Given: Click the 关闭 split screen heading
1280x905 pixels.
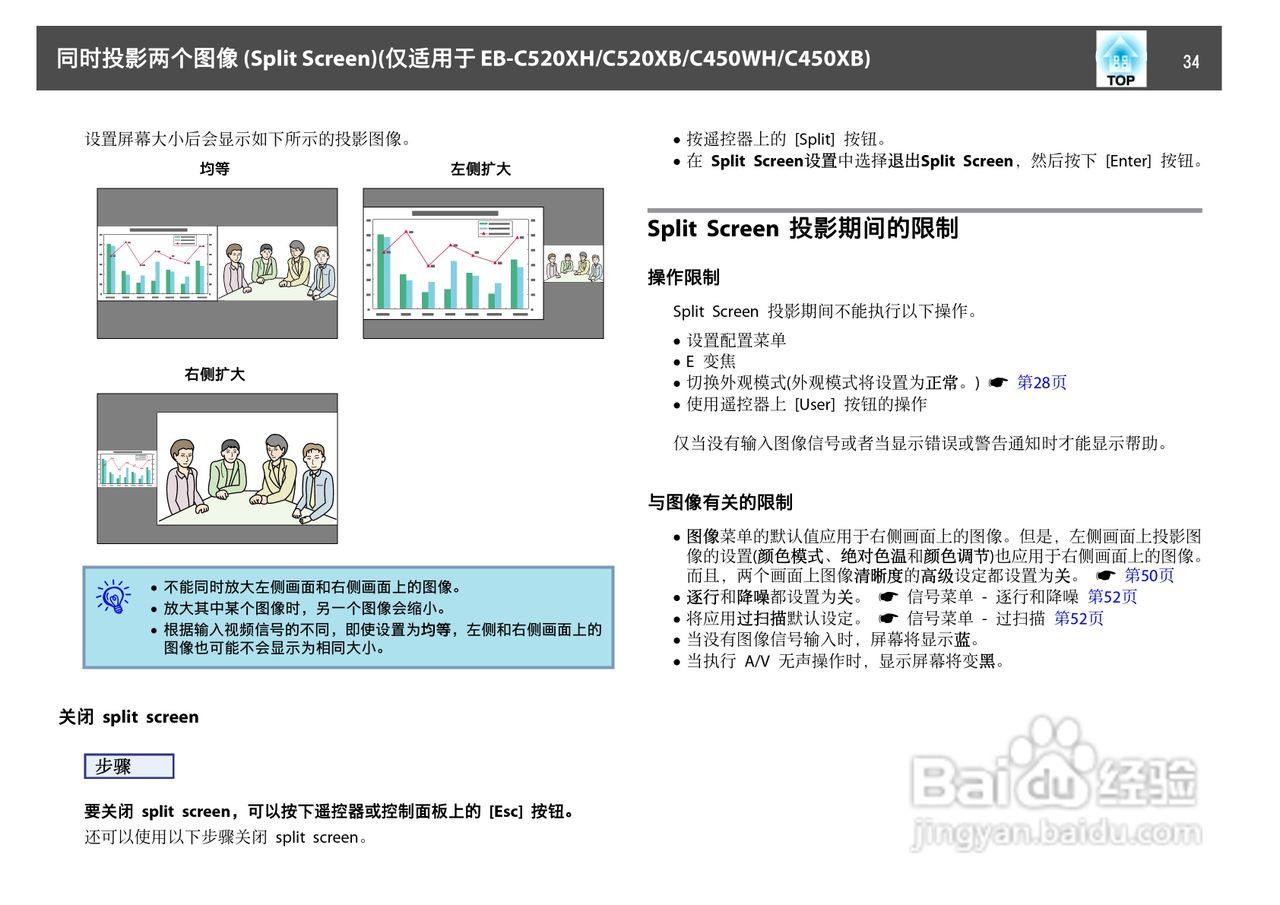Looking at the screenshot, I should [x=129, y=717].
